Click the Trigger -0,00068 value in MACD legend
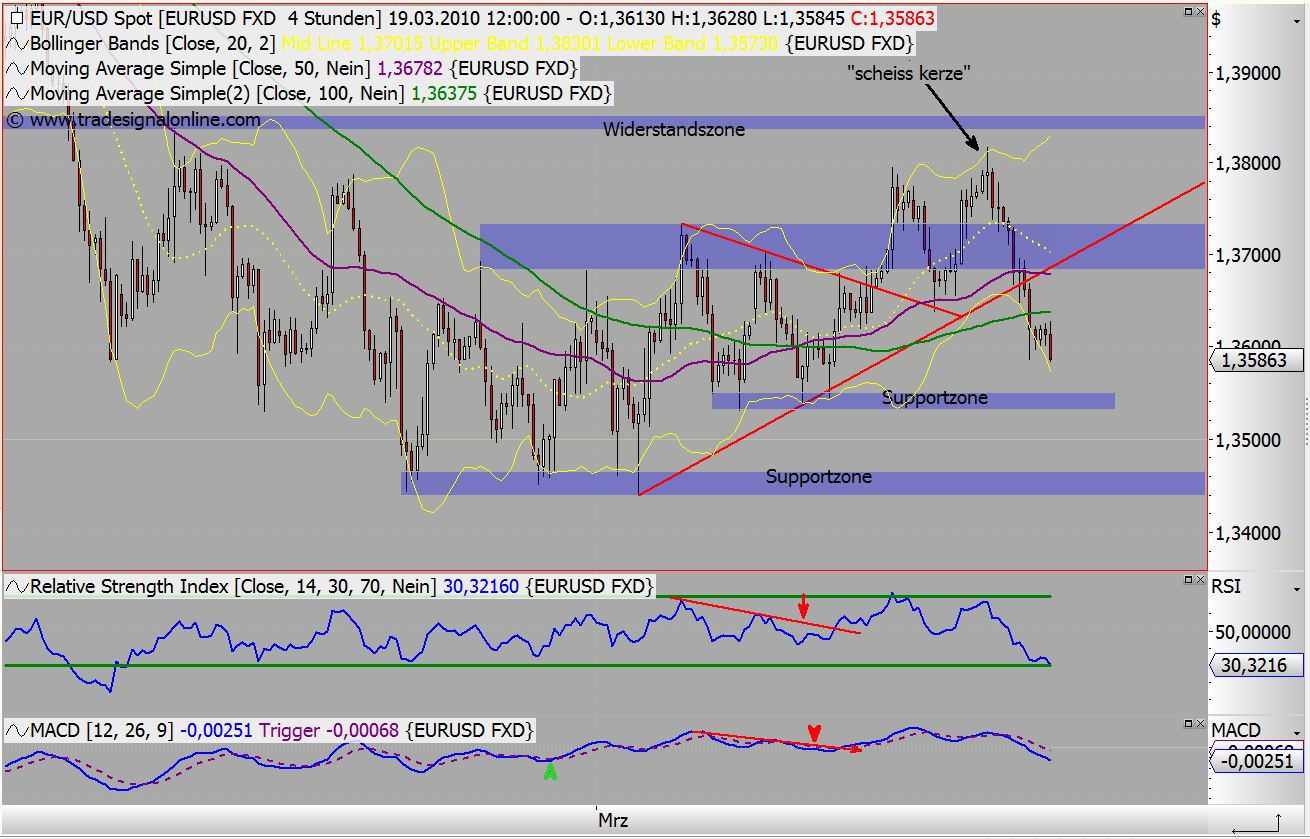The width and height of the screenshot is (1310, 839). [330, 730]
